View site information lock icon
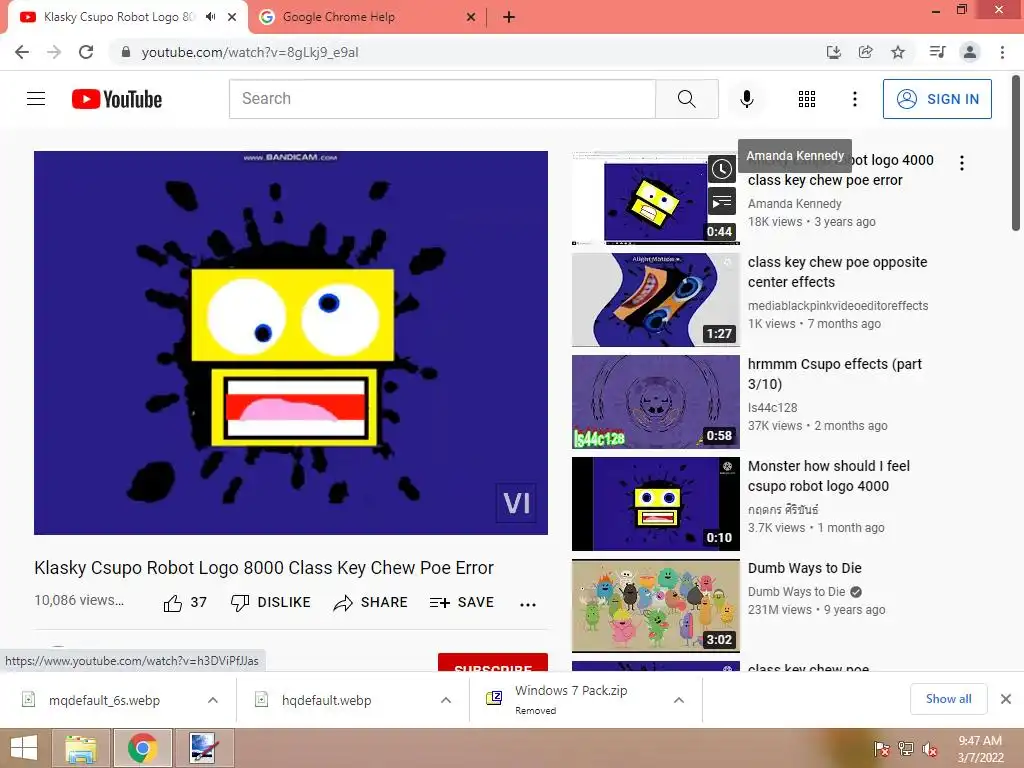 coord(126,52)
